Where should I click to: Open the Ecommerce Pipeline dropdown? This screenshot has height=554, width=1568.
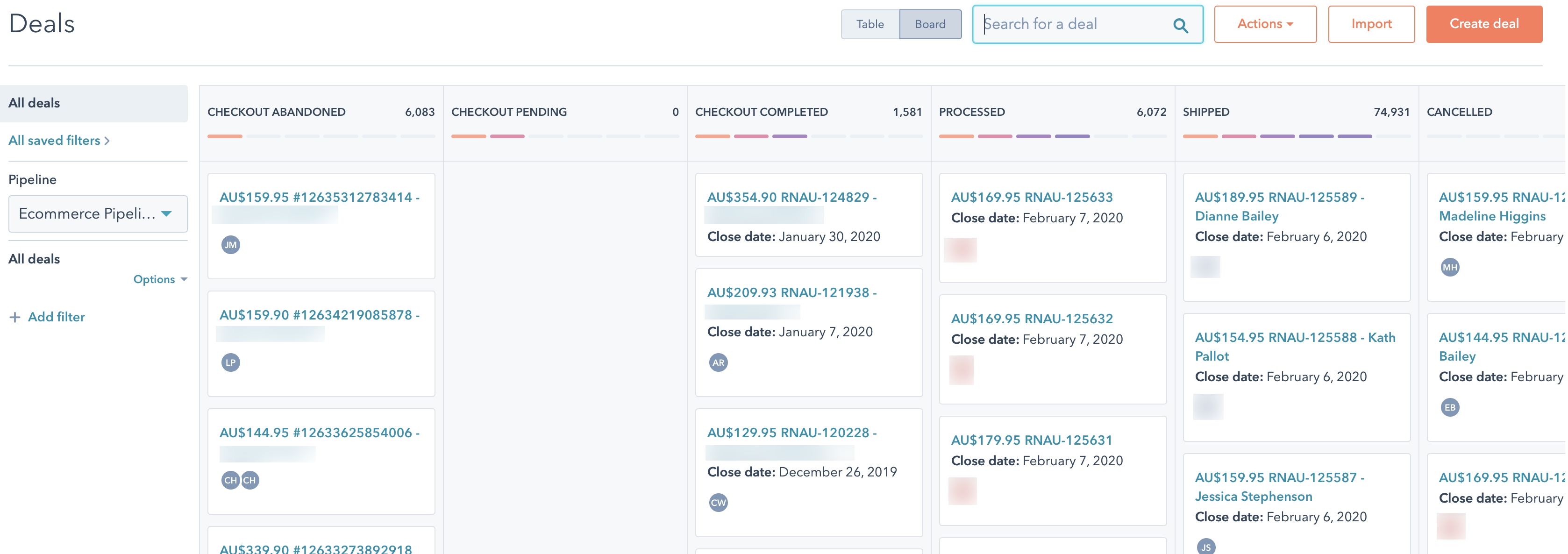coord(97,213)
